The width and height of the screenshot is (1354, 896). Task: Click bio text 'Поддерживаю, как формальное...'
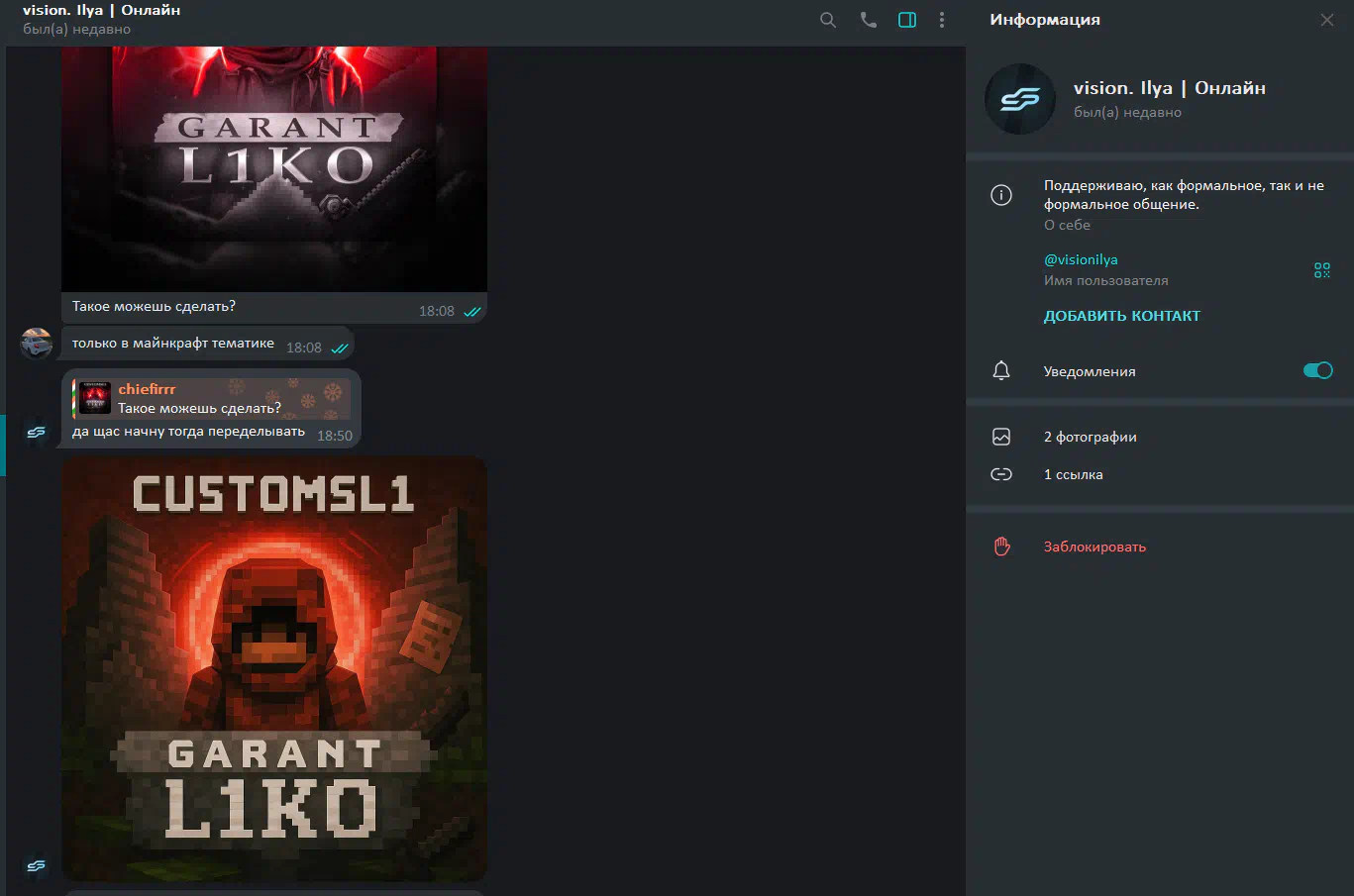pos(1184,195)
